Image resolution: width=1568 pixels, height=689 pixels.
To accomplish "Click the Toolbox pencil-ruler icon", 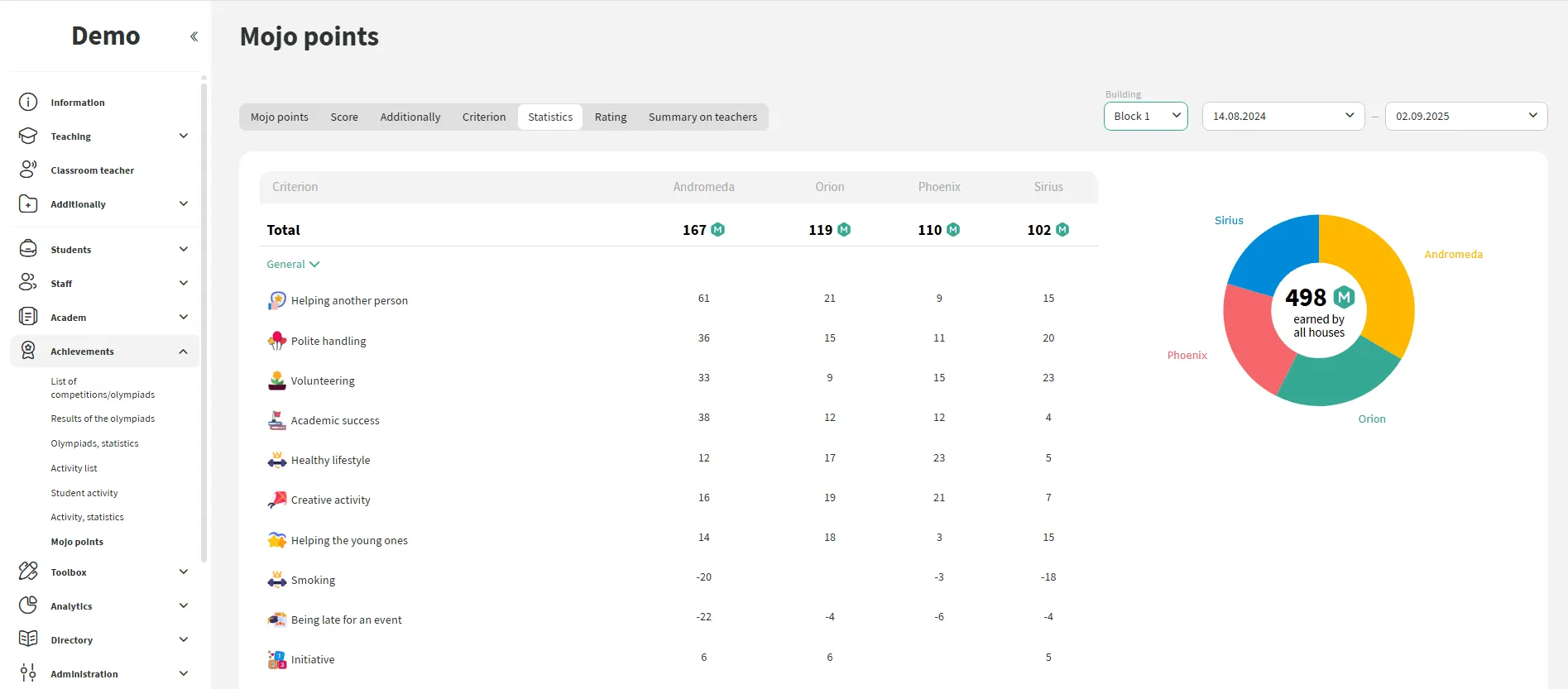I will 28,572.
